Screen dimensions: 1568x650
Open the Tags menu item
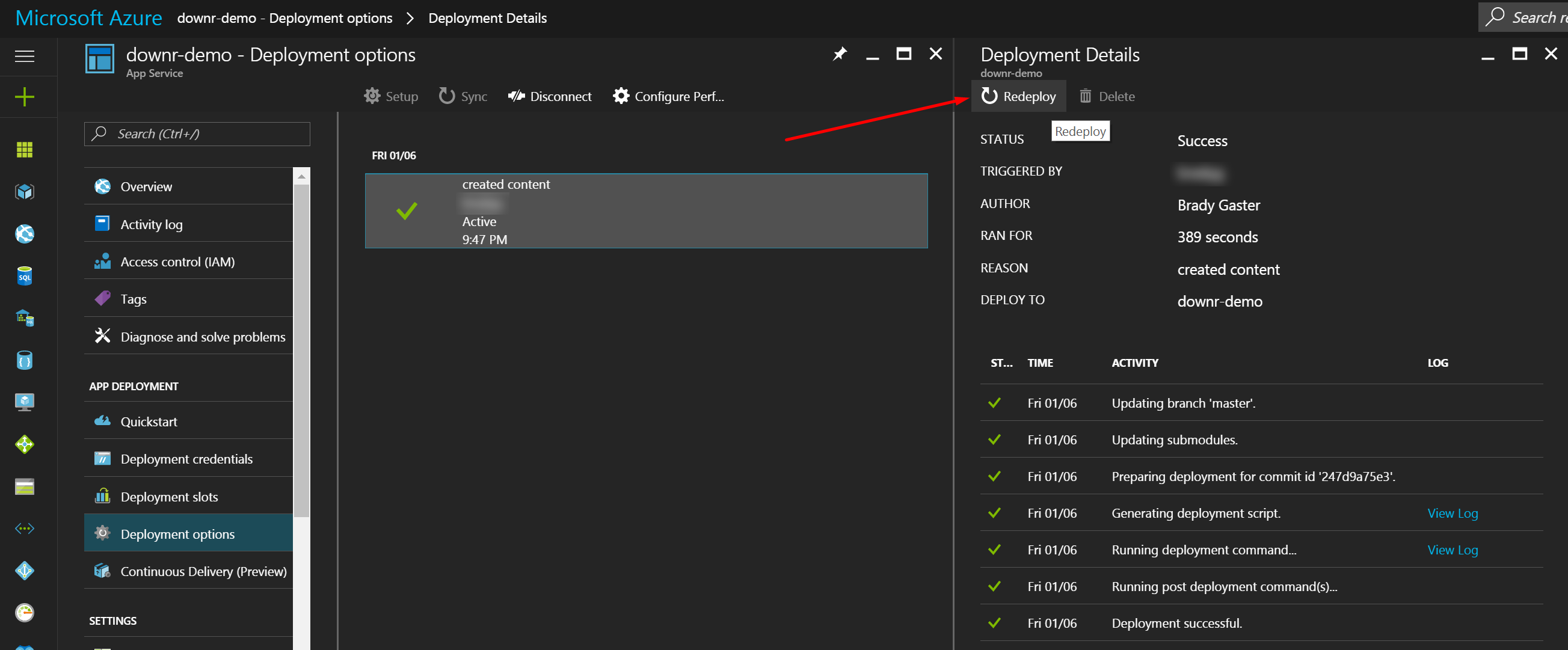tap(188, 299)
